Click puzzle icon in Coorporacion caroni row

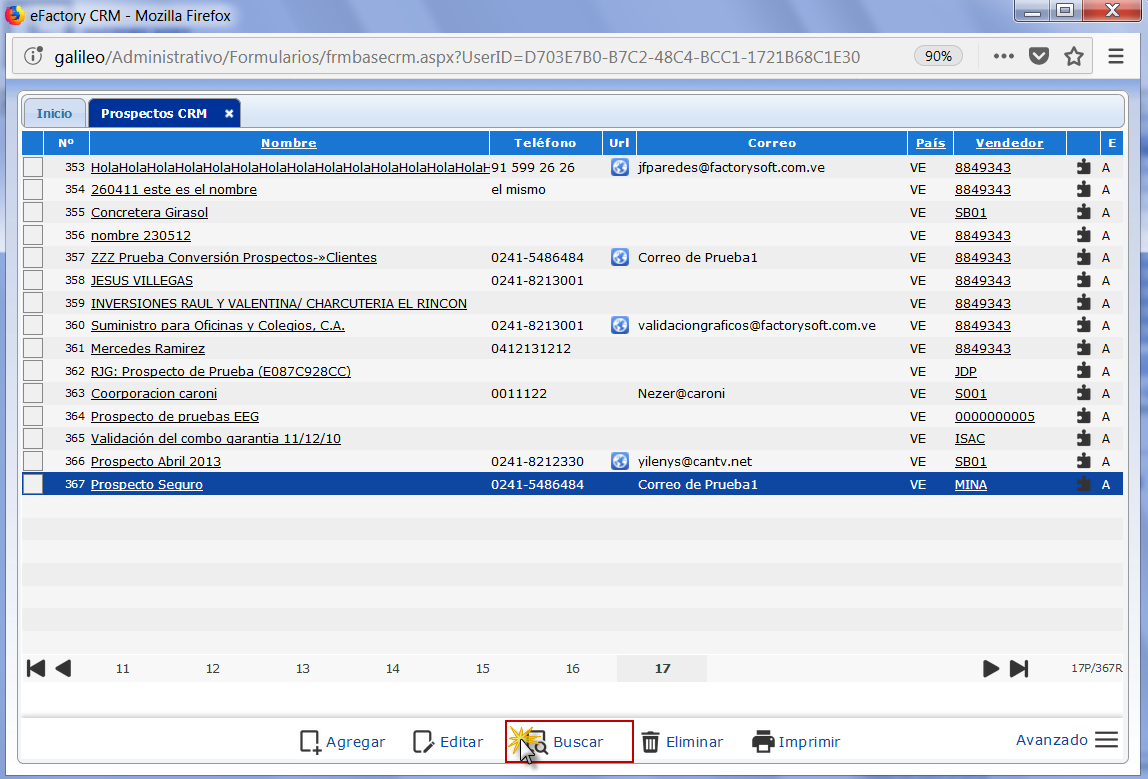tap(1084, 393)
